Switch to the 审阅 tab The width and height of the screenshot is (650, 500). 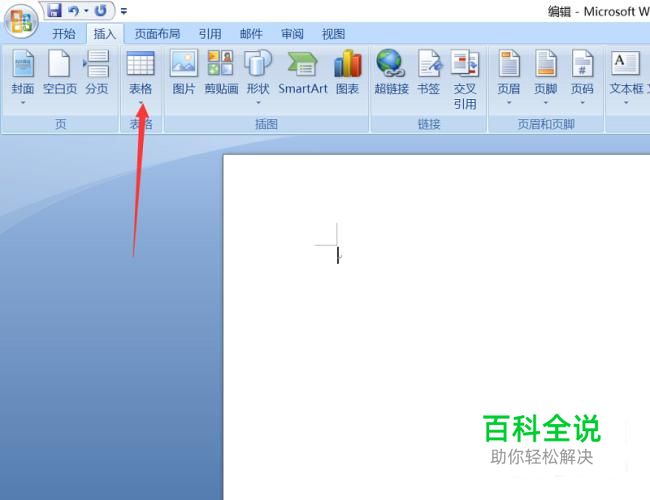coord(292,34)
